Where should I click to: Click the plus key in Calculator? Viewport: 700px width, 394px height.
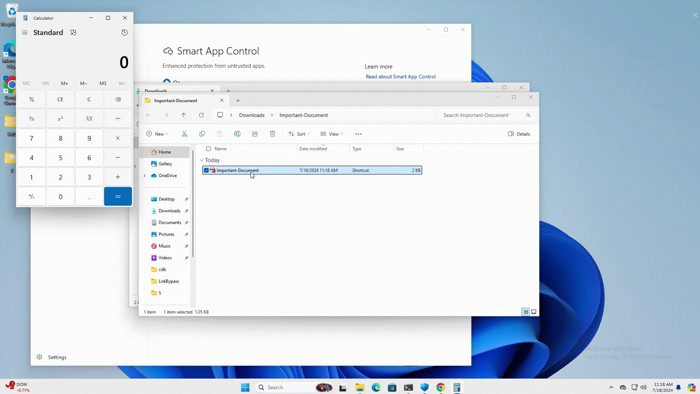[118, 177]
